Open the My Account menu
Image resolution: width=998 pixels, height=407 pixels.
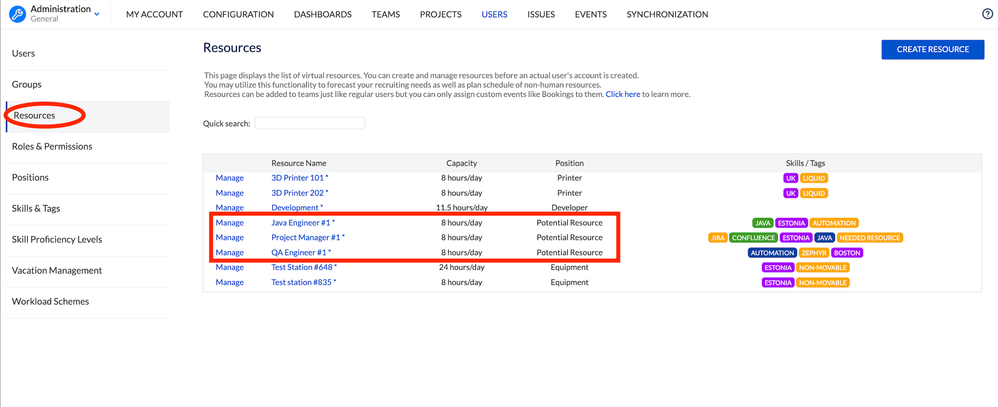coord(155,14)
